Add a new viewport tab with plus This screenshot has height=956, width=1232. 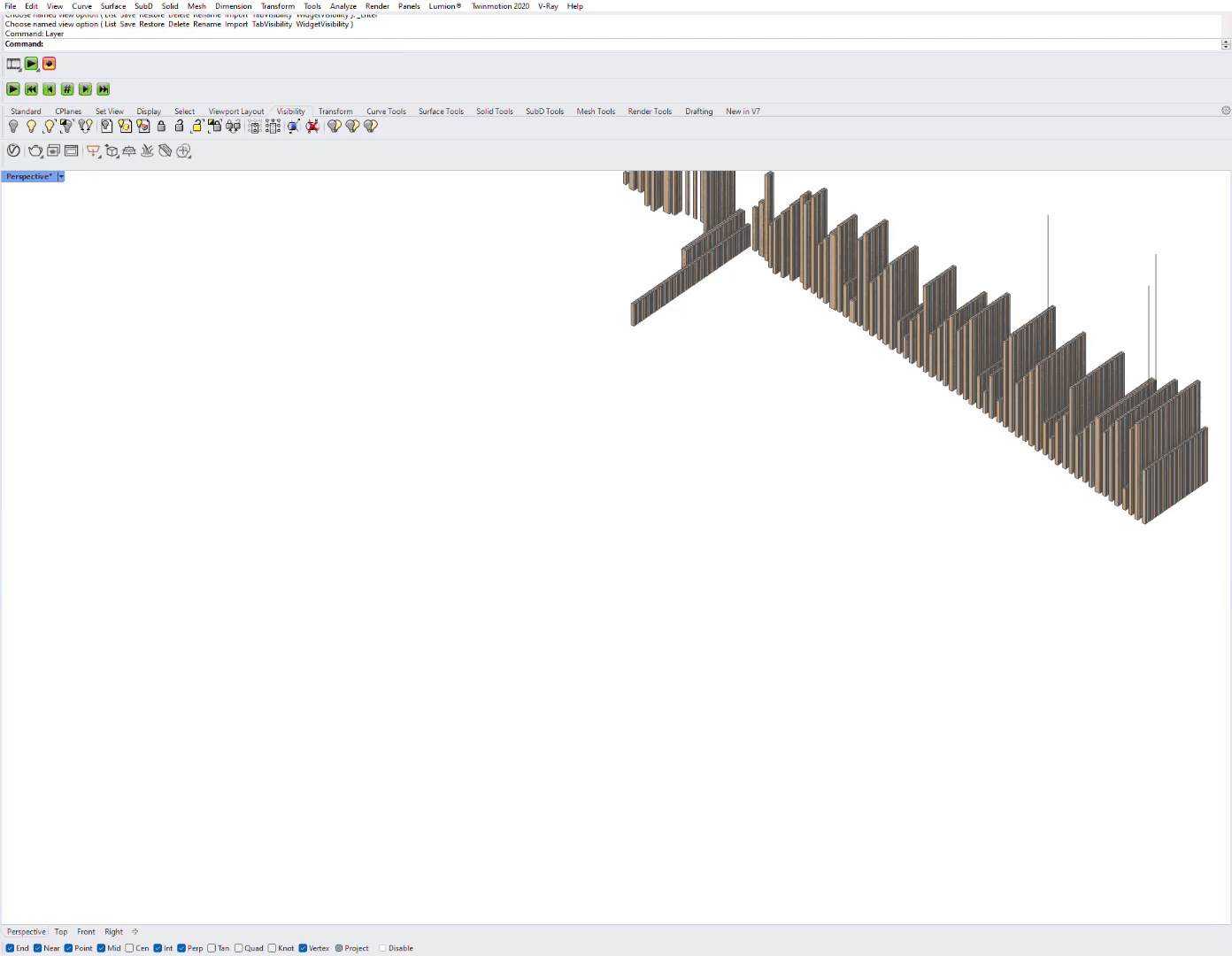(135, 932)
